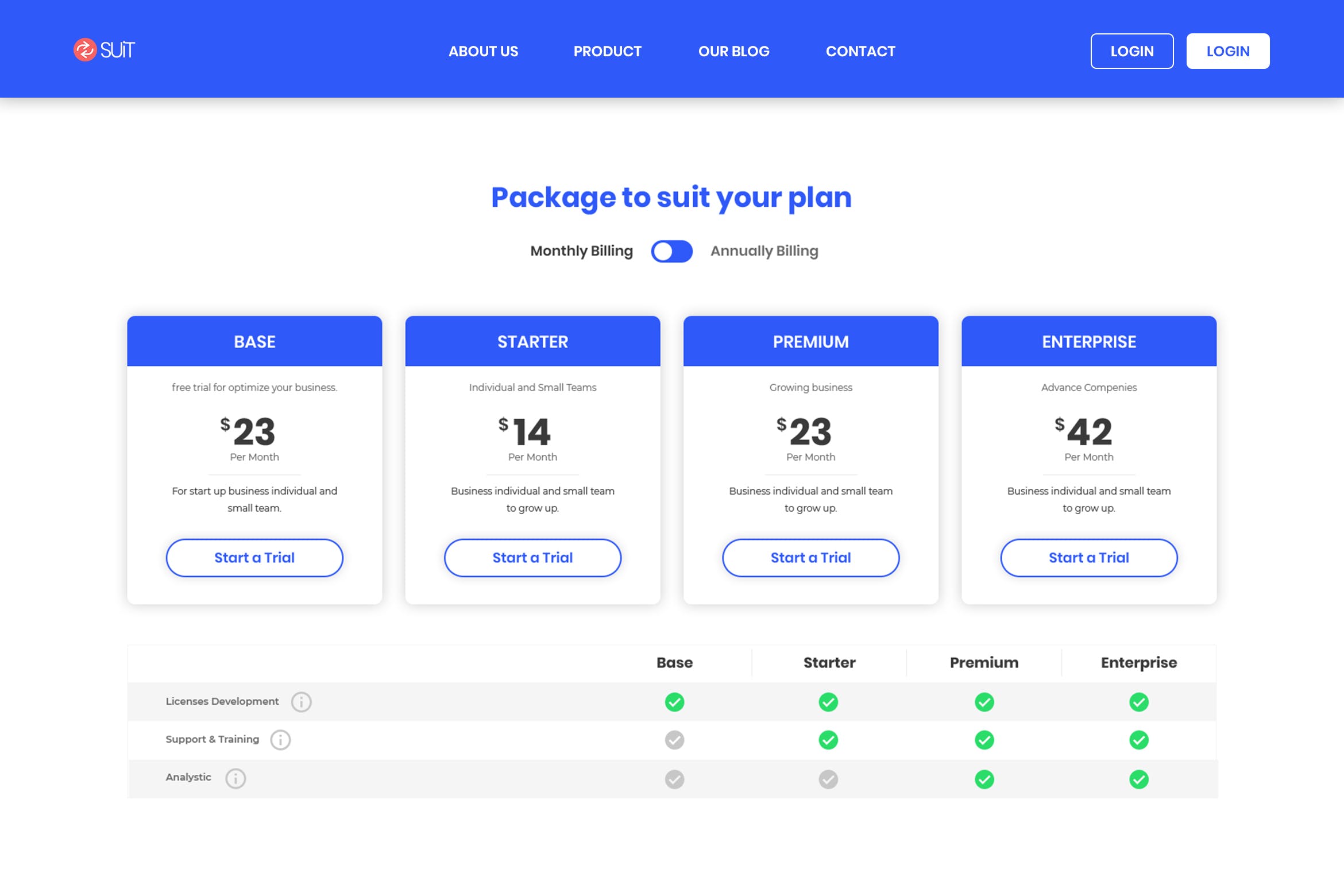Click the gray checkmark under Base Support & Training
The width and height of the screenshot is (1344, 896).
(x=674, y=740)
